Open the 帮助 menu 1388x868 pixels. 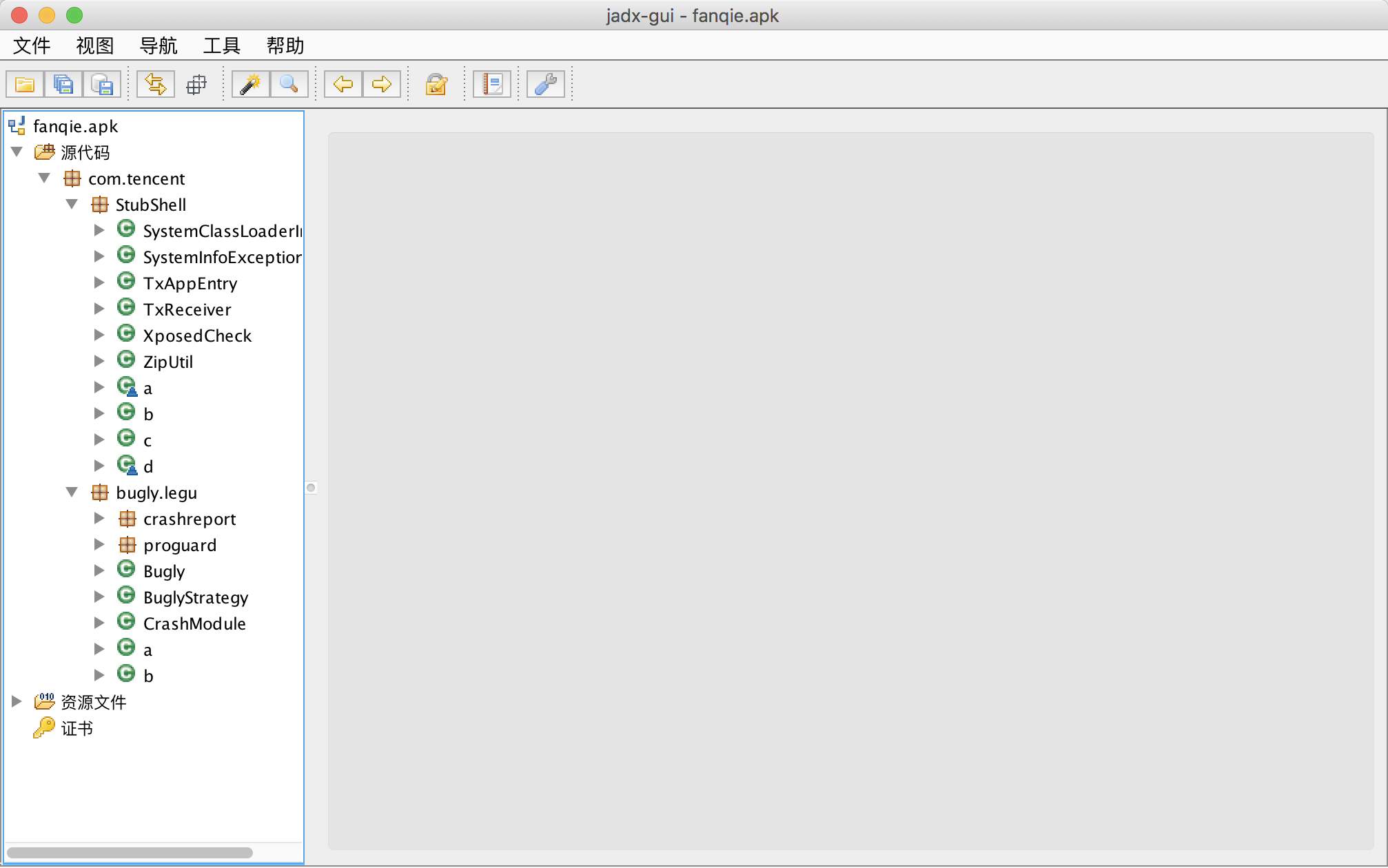click(285, 46)
